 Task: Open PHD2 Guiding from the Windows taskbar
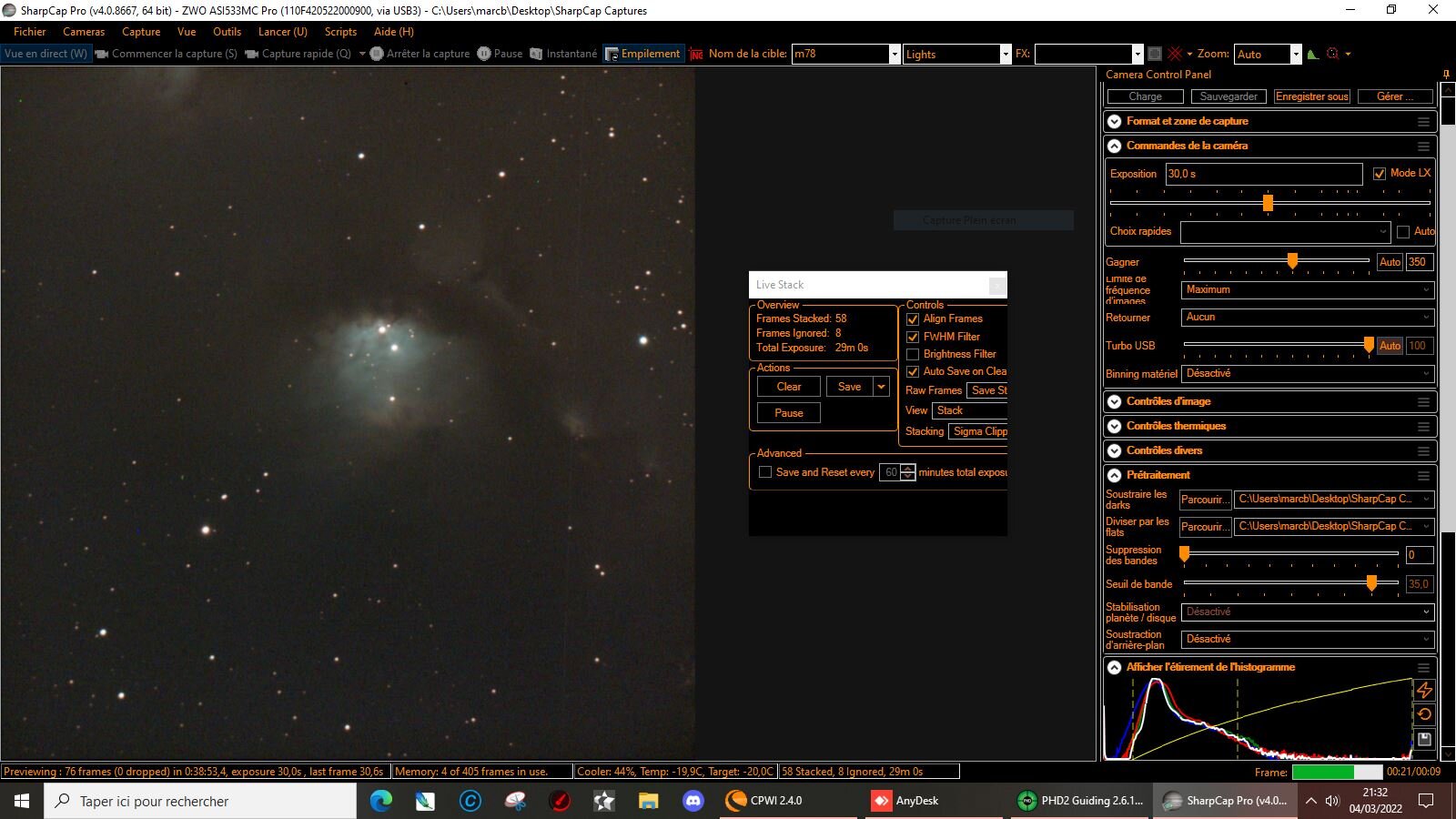[1081, 801]
